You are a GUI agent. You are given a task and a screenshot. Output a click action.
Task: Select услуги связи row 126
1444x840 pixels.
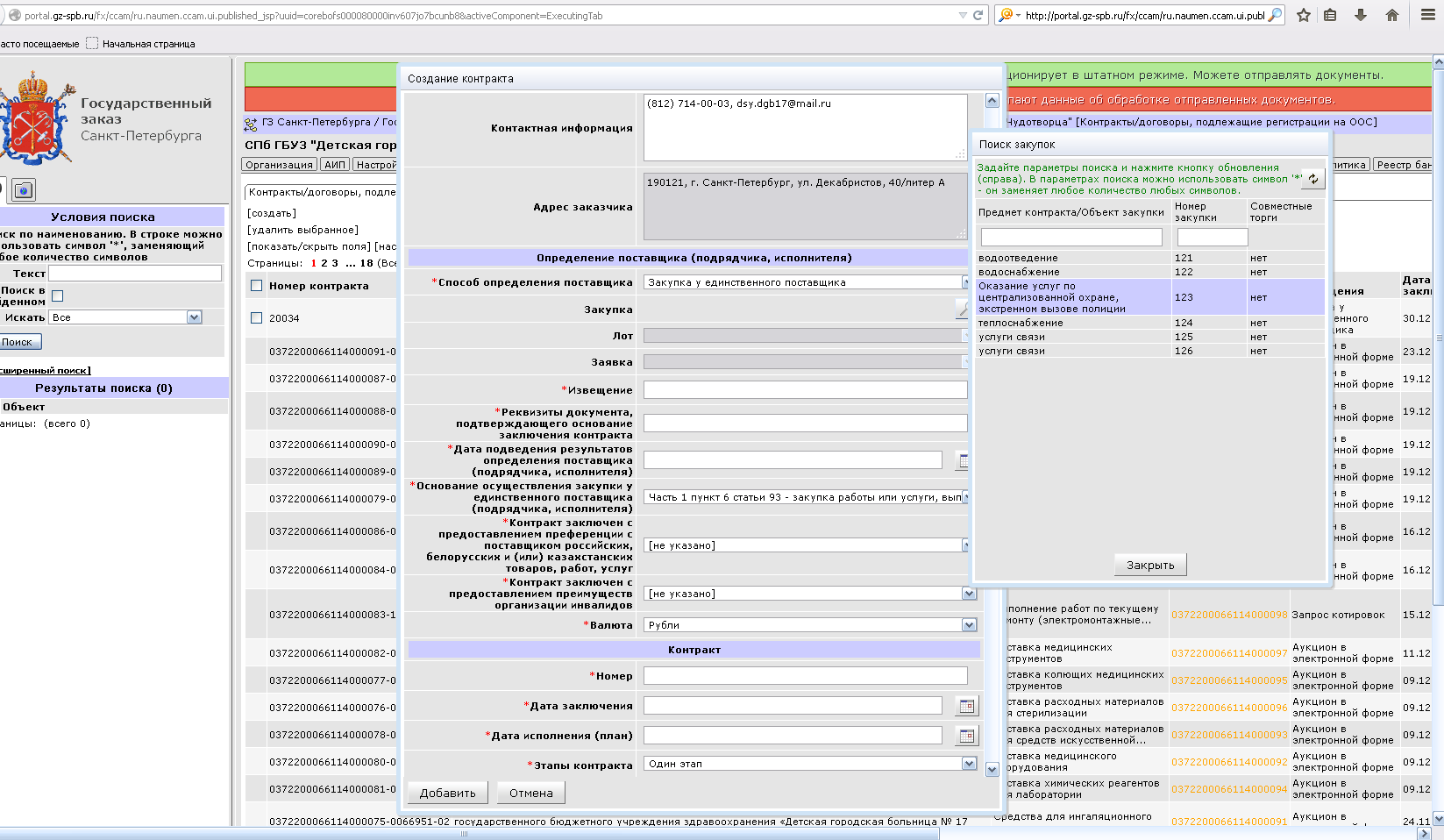[1149, 351]
